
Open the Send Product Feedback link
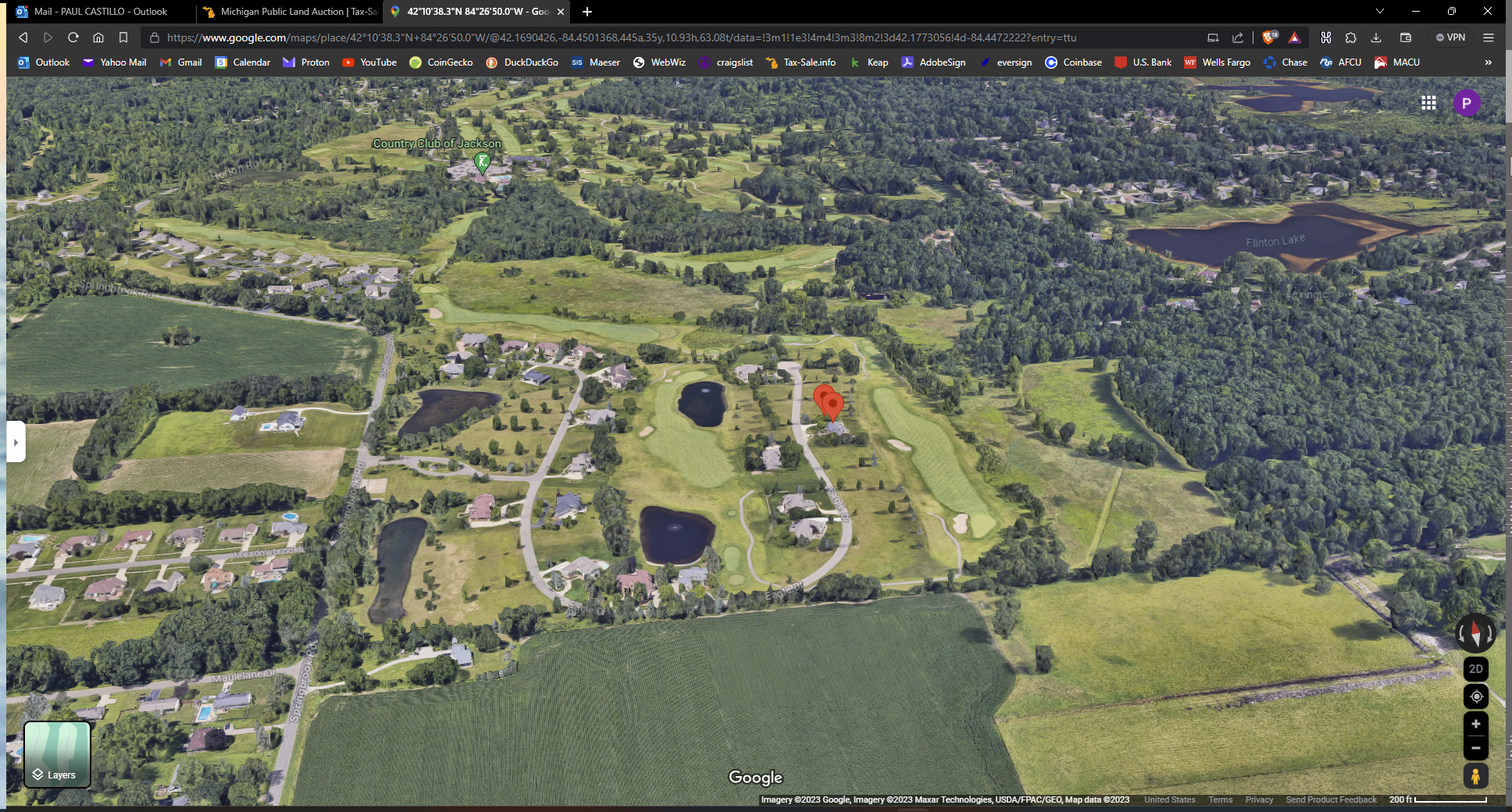click(1331, 800)
